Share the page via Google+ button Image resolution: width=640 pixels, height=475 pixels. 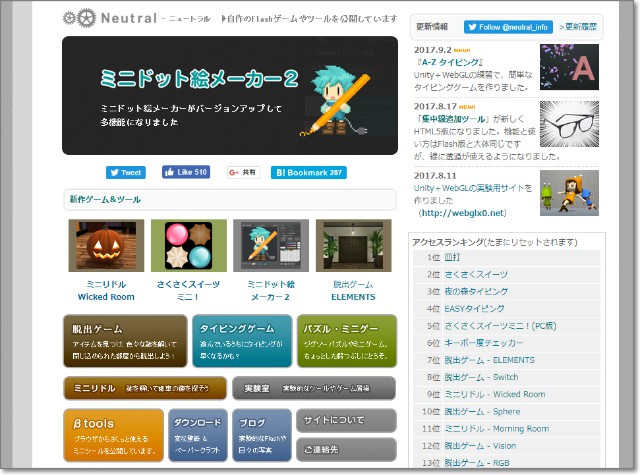(242, 172)
